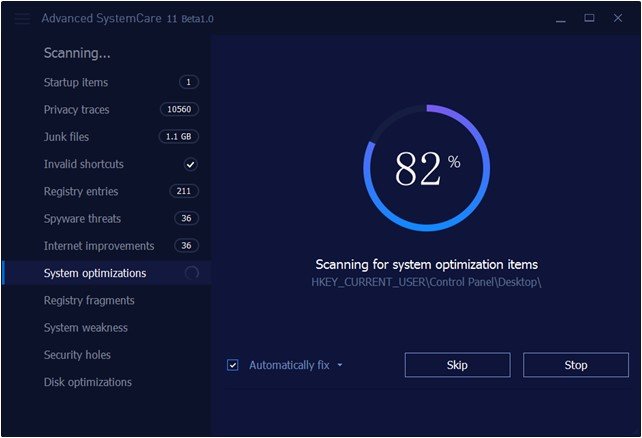
Task: Maximize the Advanced SystemCare window
Action: 589,18
